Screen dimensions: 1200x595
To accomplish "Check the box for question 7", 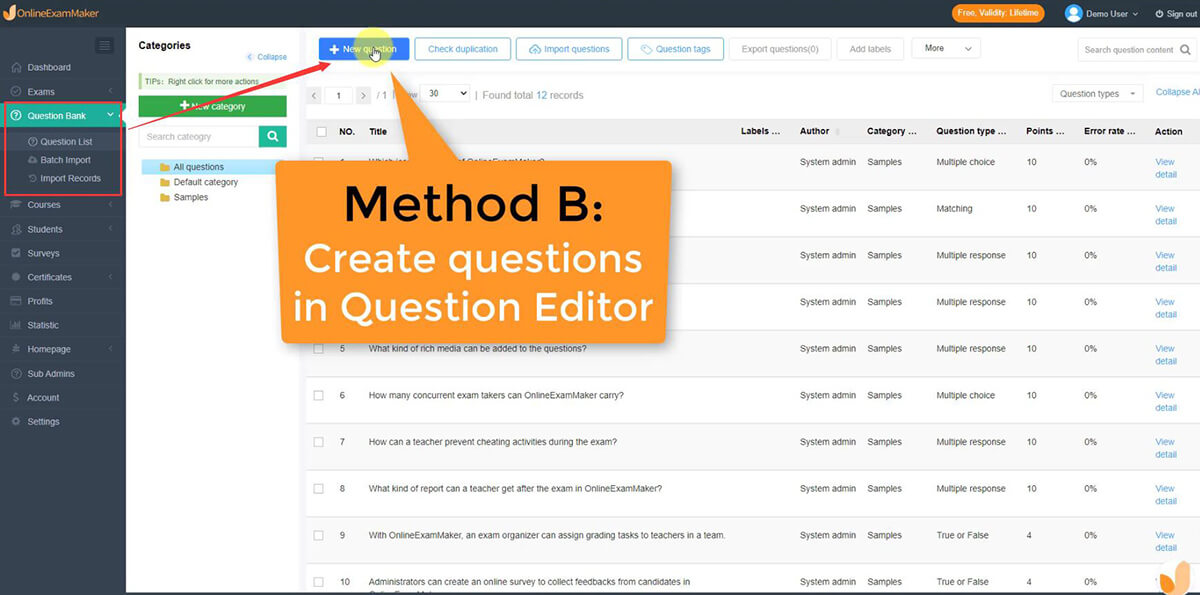I will (319, 442).
